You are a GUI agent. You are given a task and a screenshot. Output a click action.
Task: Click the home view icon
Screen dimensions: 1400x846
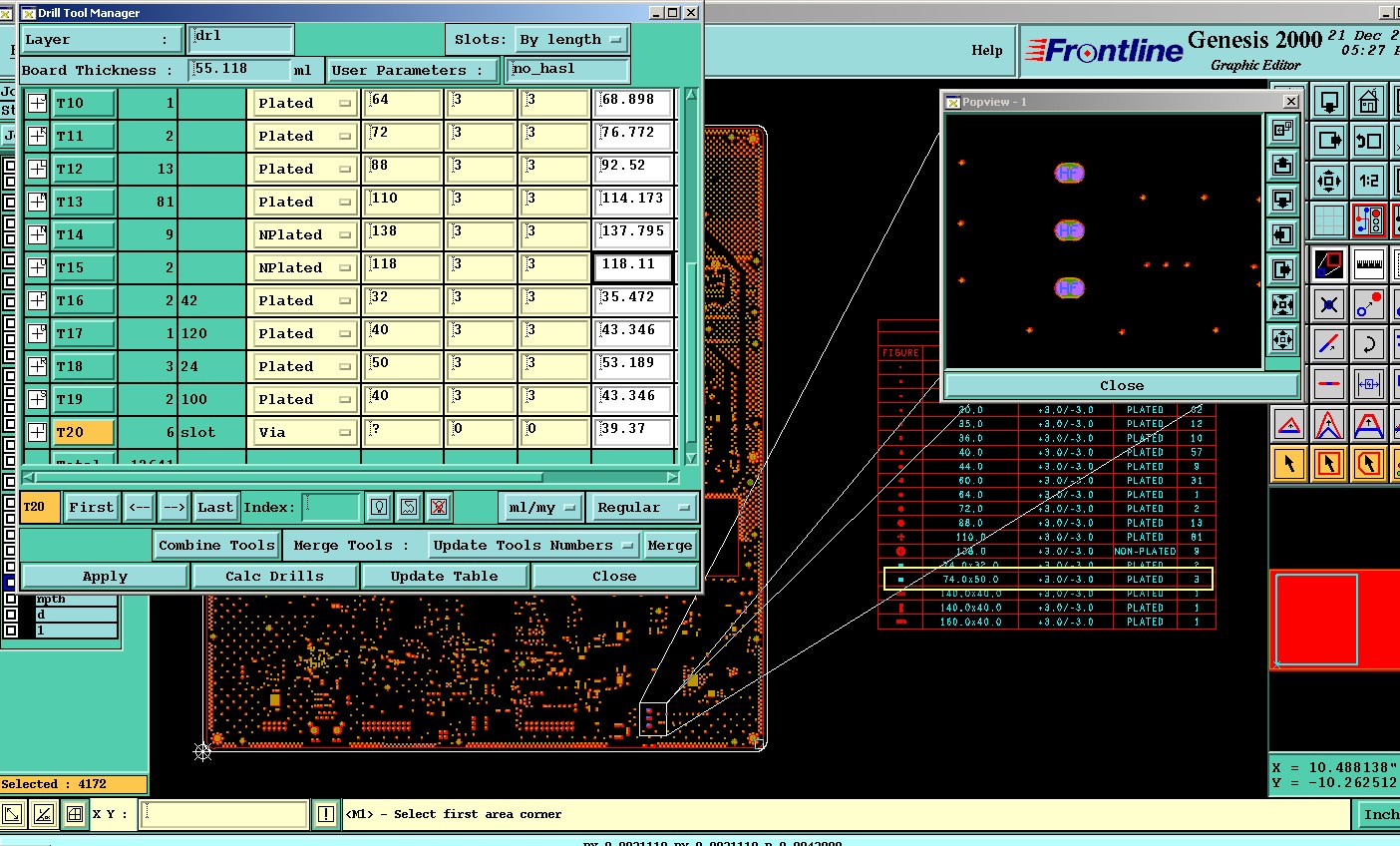[x=1368, y=101]
